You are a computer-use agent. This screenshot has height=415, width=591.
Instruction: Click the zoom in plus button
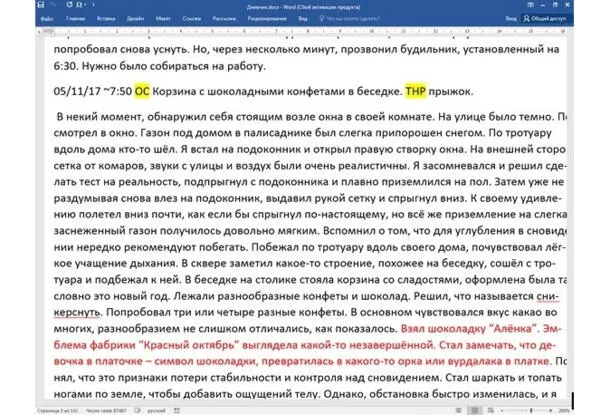click(551, 410)
